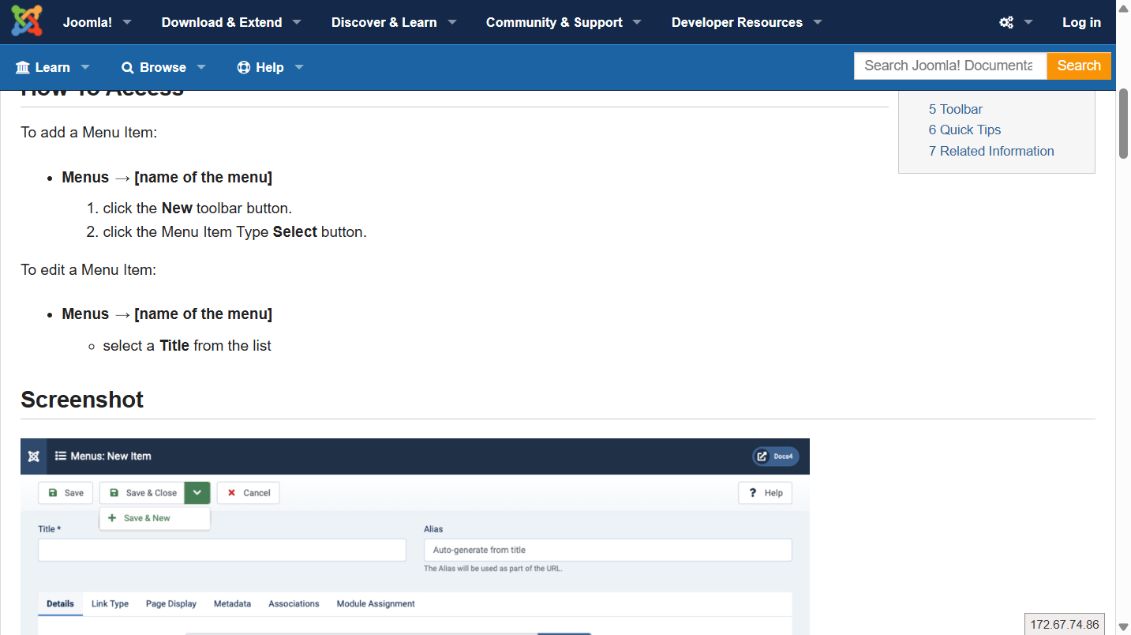1131x635 pixels.
Task: Click 'To edit a Menu Item:' text
Action: [x=88, y=270]
